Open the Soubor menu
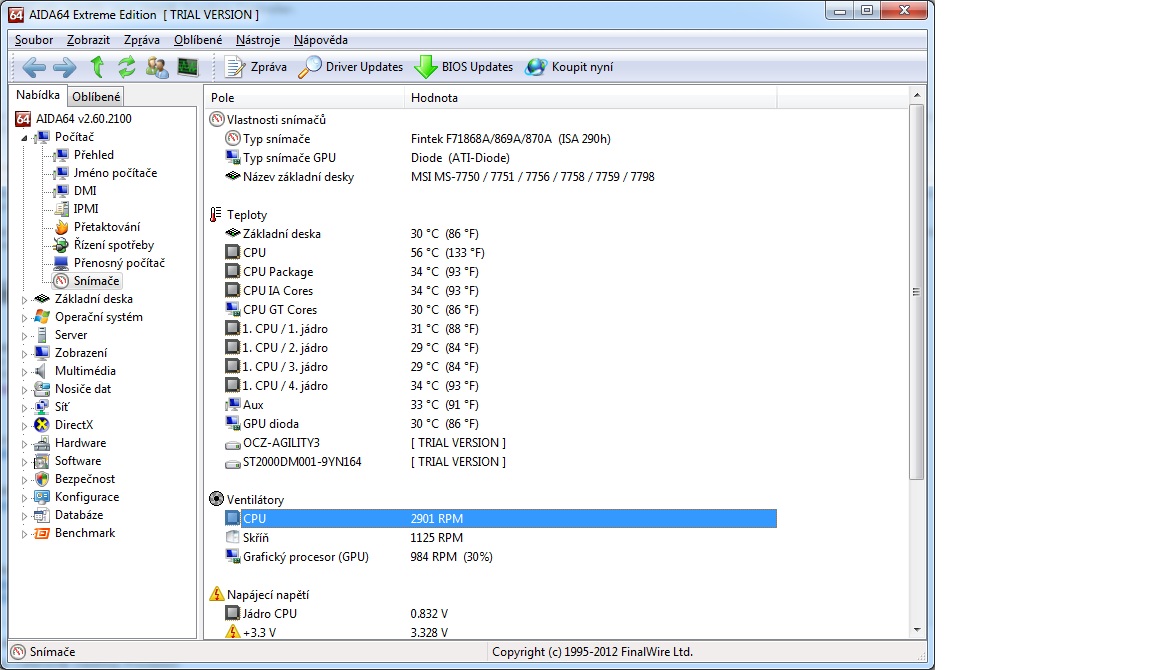 point(34,40)
